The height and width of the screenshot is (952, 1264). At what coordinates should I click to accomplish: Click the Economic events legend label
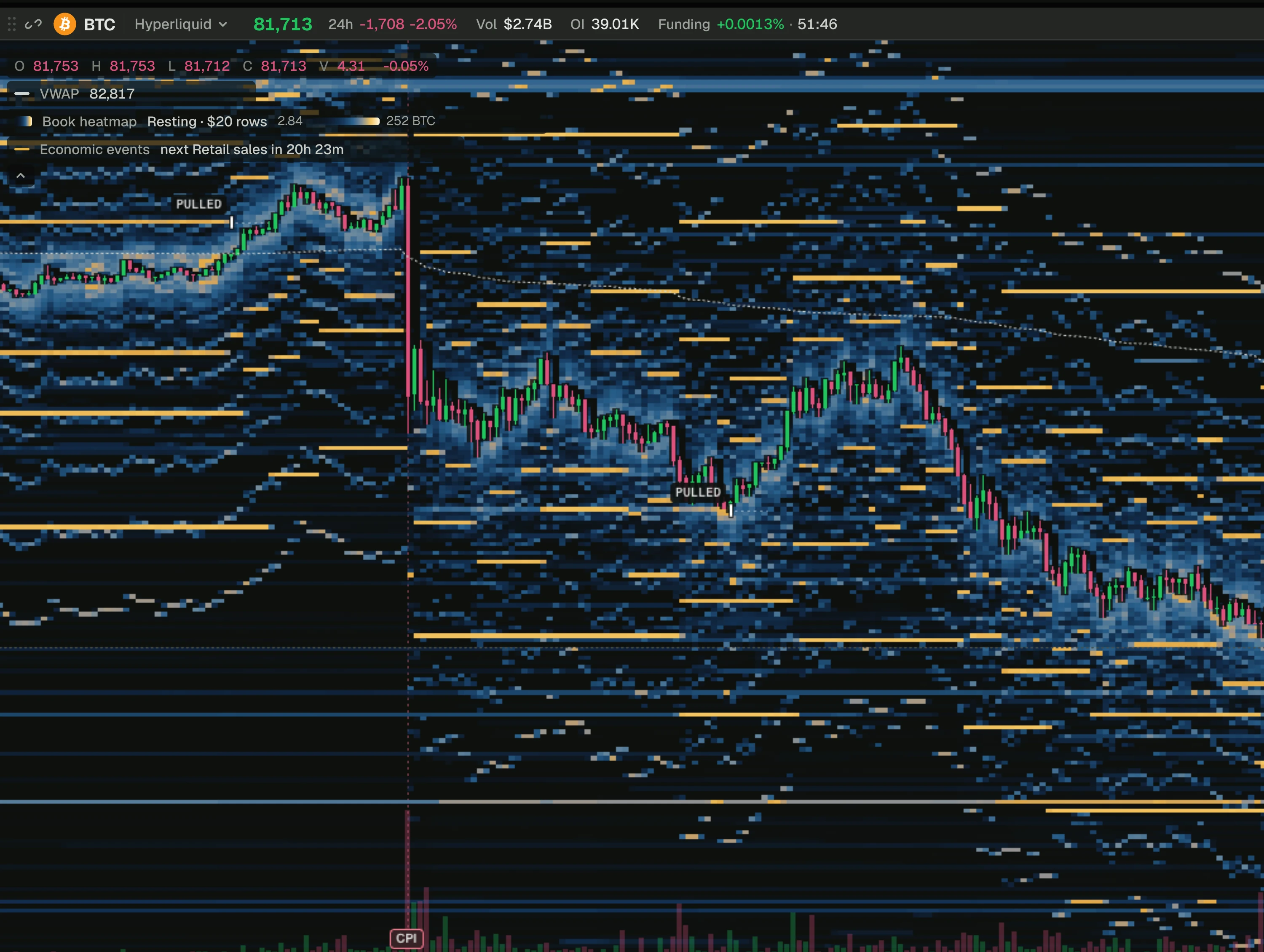click(94, 150)
